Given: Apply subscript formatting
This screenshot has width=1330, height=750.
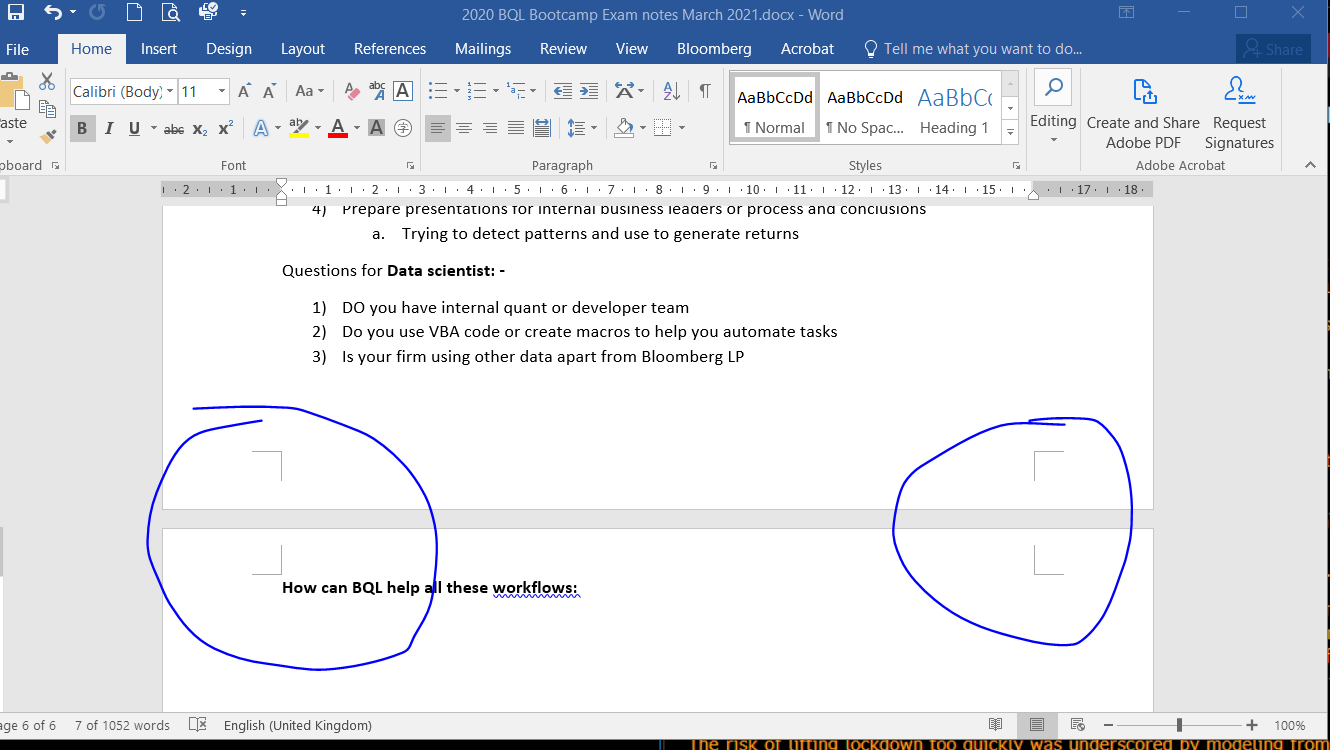Looking at the screenshot, I should pyautogui.click(x=200, y=128).
